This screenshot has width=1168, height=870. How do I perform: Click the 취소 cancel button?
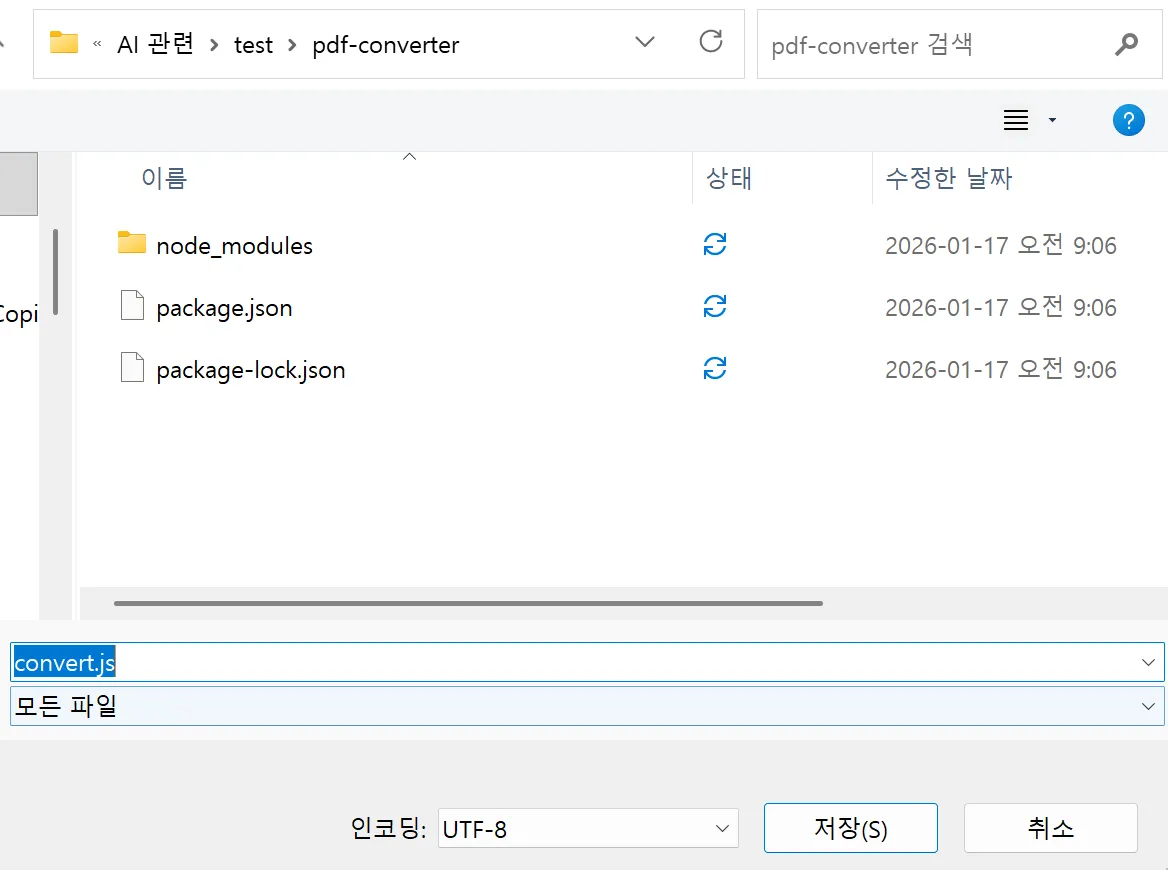click(x=1050, y=828)
